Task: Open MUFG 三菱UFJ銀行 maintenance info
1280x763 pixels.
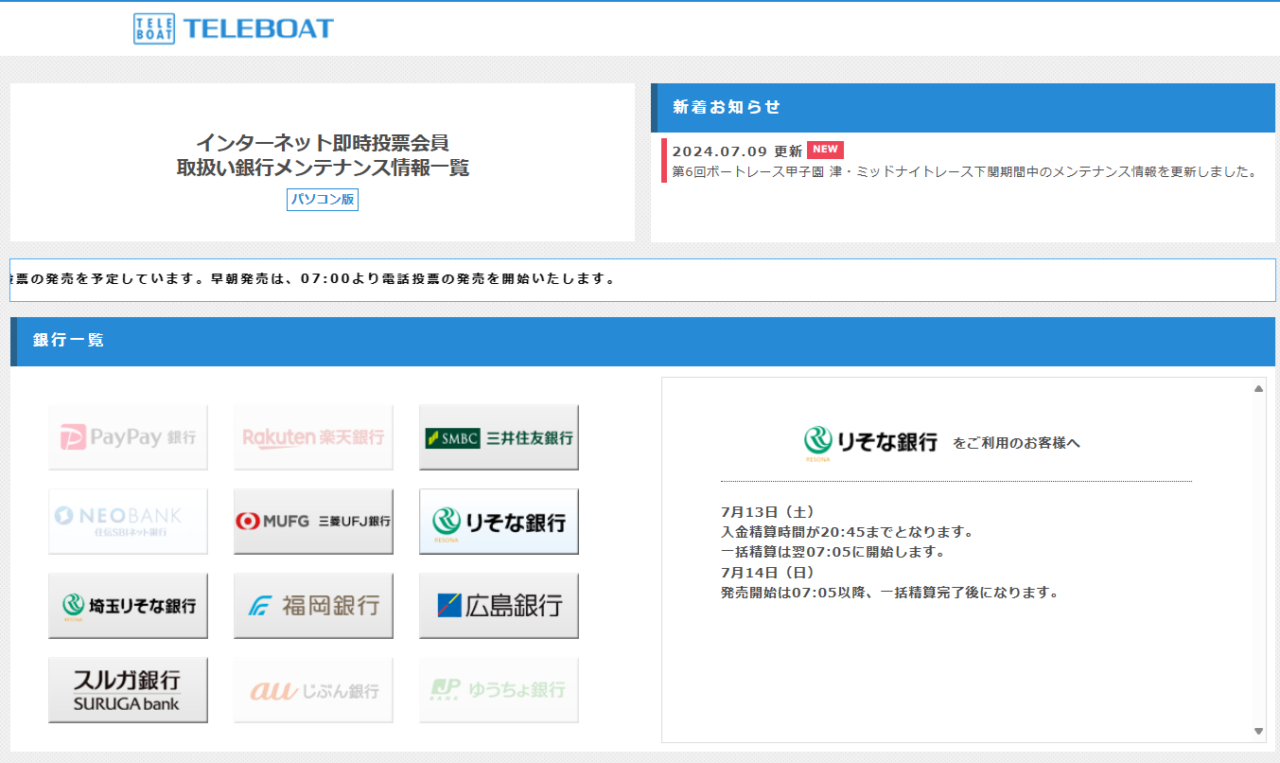Action: point(313,521)
